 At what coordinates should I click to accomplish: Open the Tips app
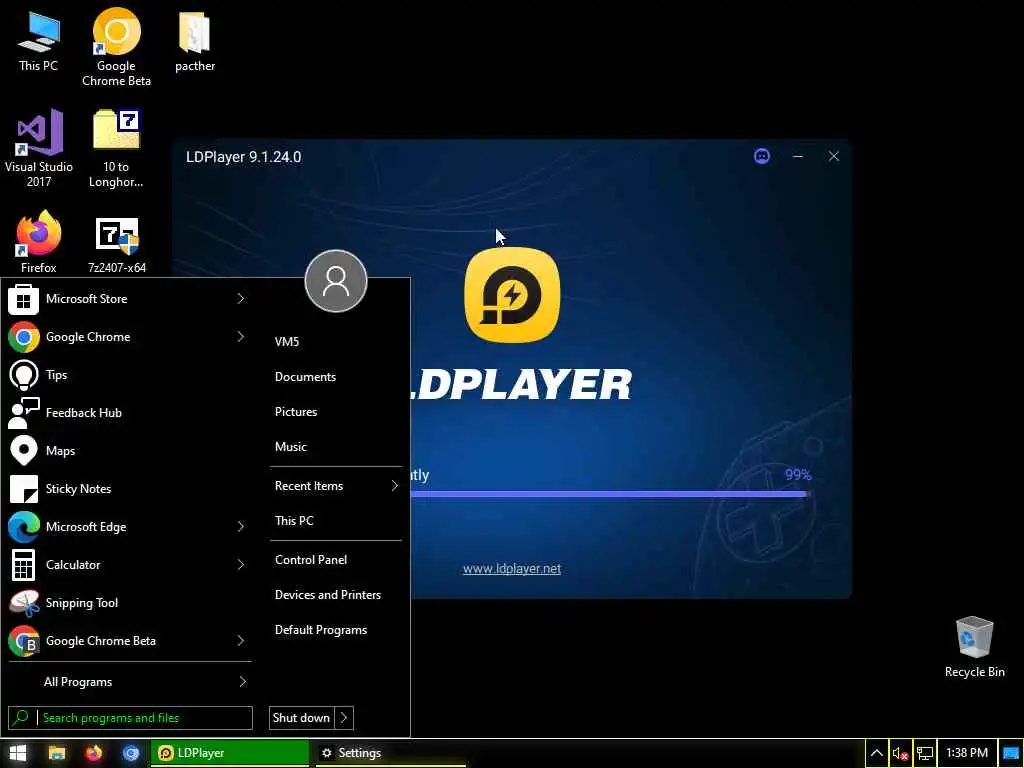[x=128, y=375]
